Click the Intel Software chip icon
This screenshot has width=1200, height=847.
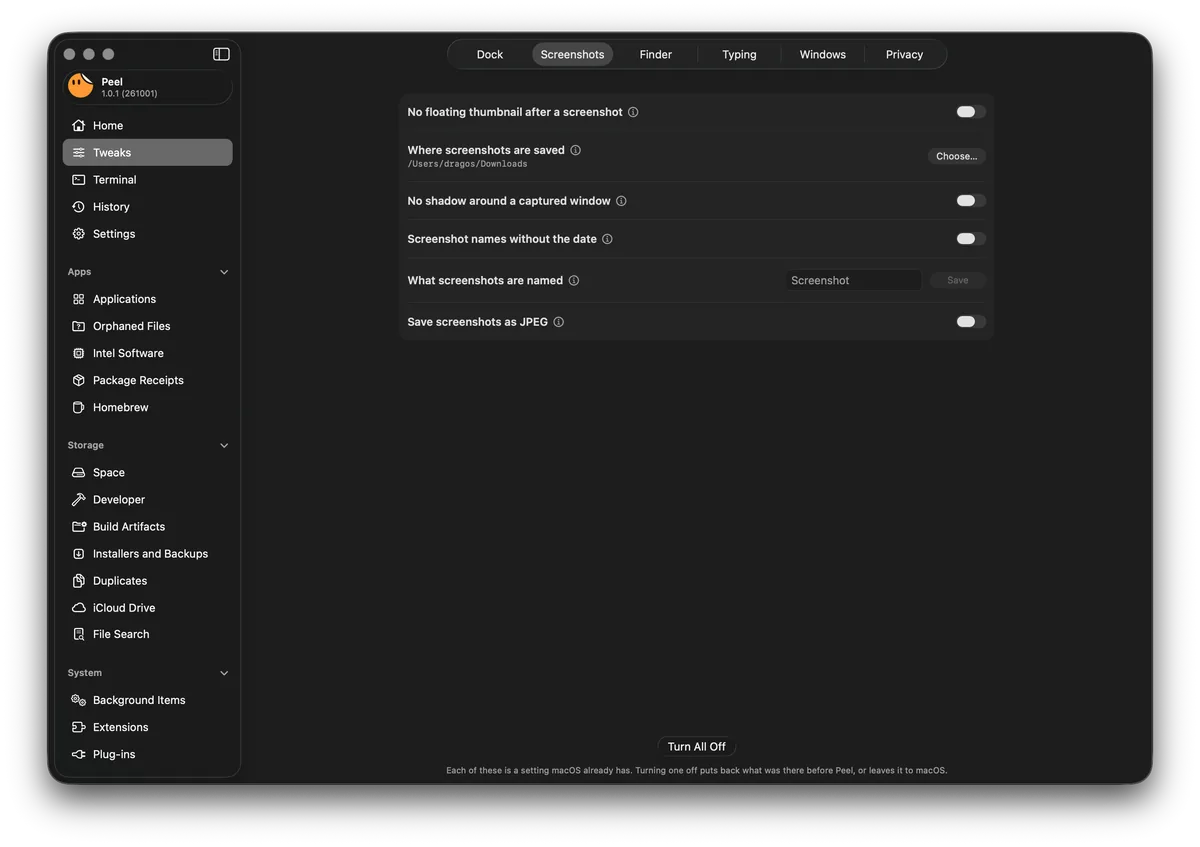coord(79,353)
